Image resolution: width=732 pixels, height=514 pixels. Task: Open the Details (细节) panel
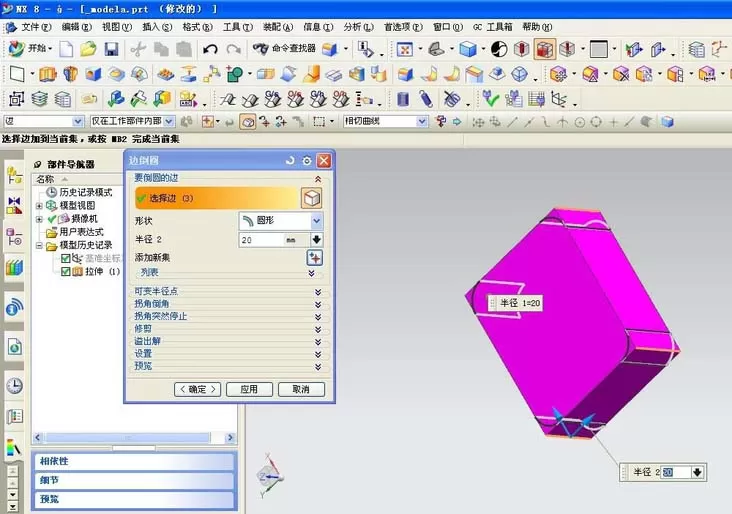134,480
